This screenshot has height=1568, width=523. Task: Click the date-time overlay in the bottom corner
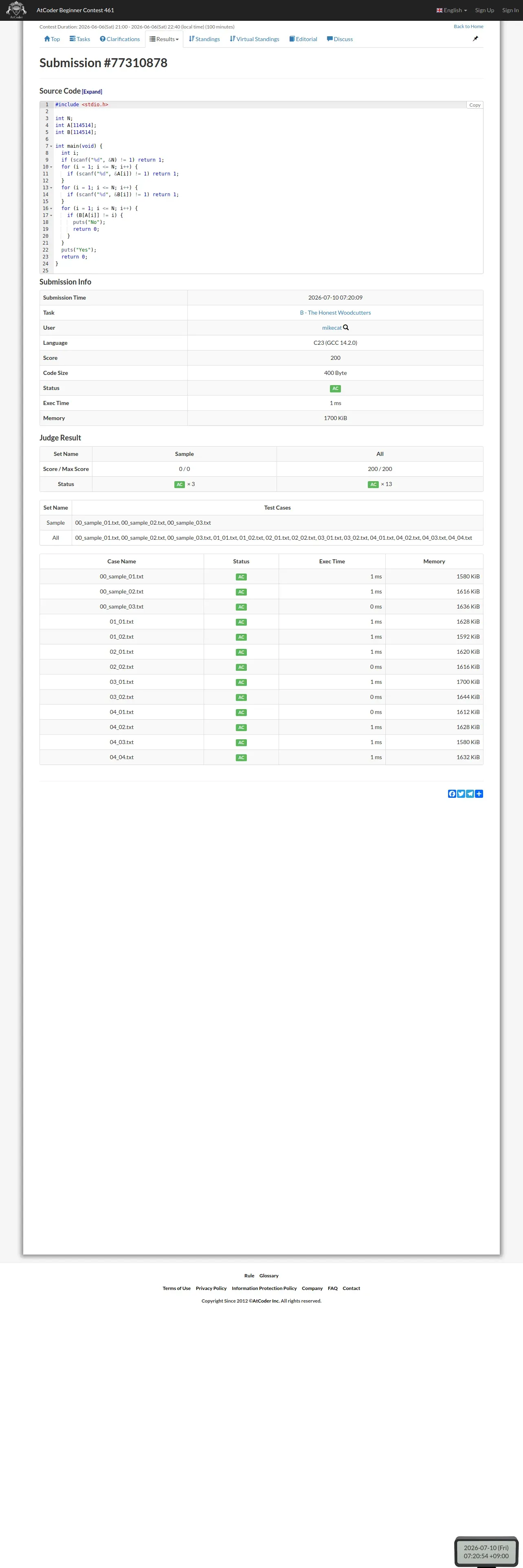pyautogui.click(x=486, y=1552)
